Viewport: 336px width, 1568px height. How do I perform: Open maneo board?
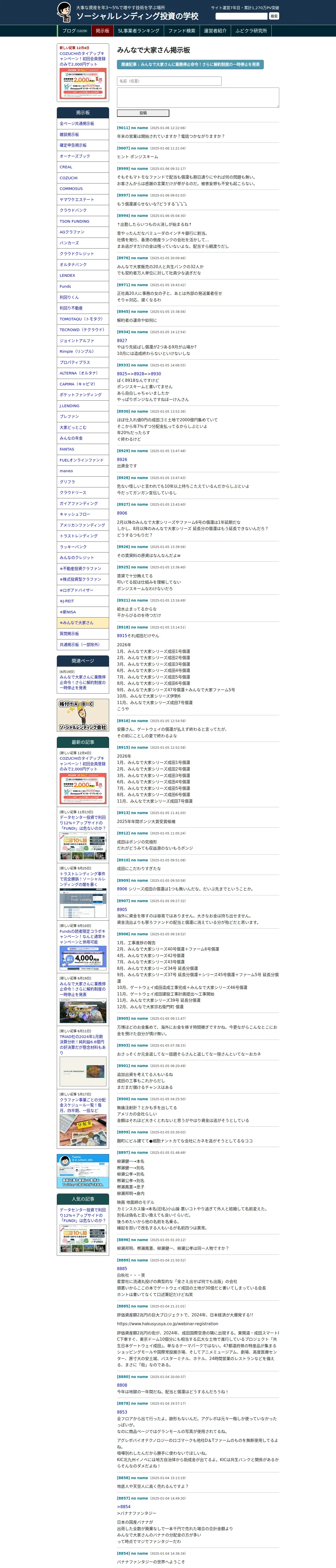[x=83, y=471]
